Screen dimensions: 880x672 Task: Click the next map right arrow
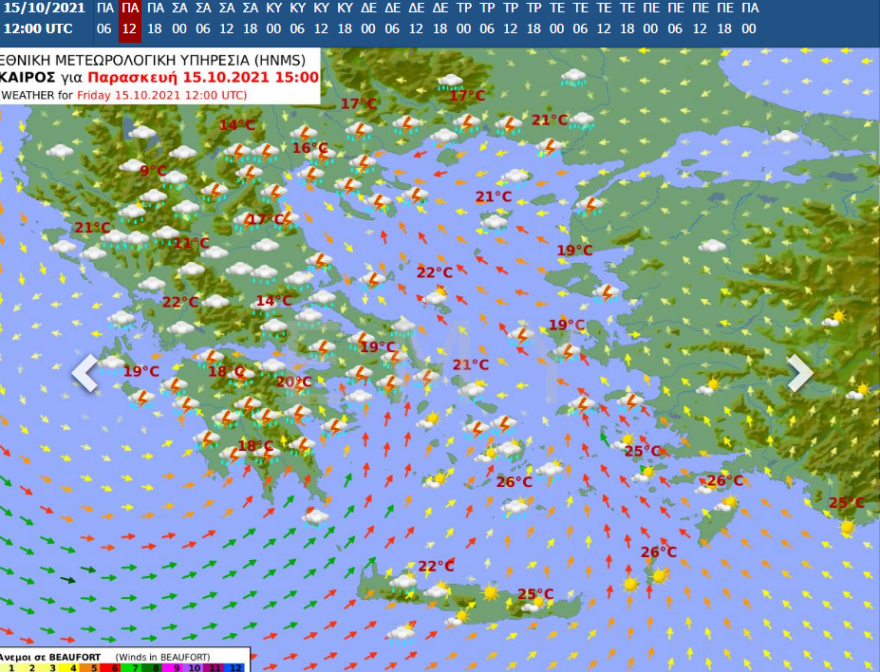click(x=800, y=372)
